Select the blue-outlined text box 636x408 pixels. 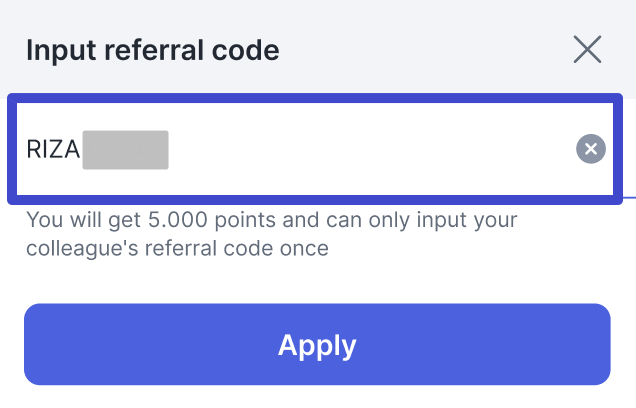point(300,149)
